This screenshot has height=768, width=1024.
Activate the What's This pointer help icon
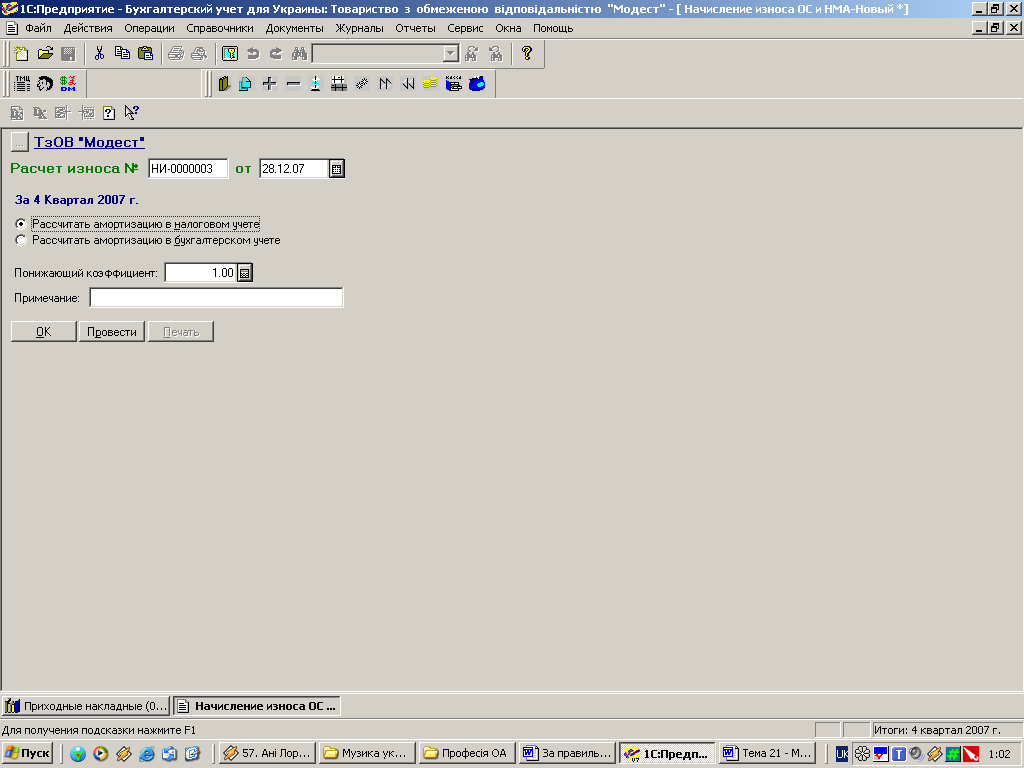131,113
